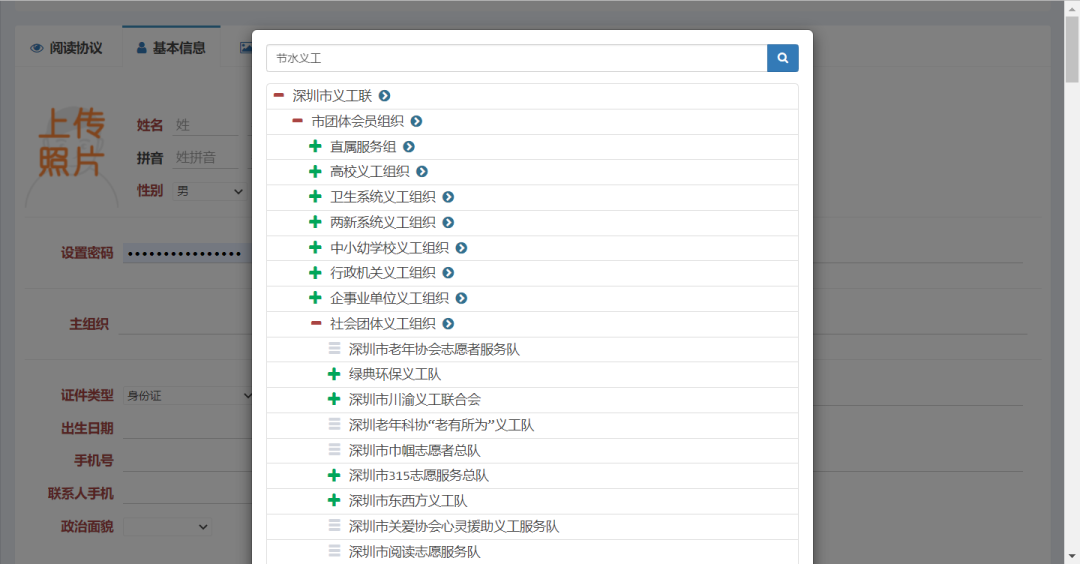This screenshot has width=1080, height=564.
Task: Expand the 深圳市川渝义工联合会 node
Action: tap(333, 399)
